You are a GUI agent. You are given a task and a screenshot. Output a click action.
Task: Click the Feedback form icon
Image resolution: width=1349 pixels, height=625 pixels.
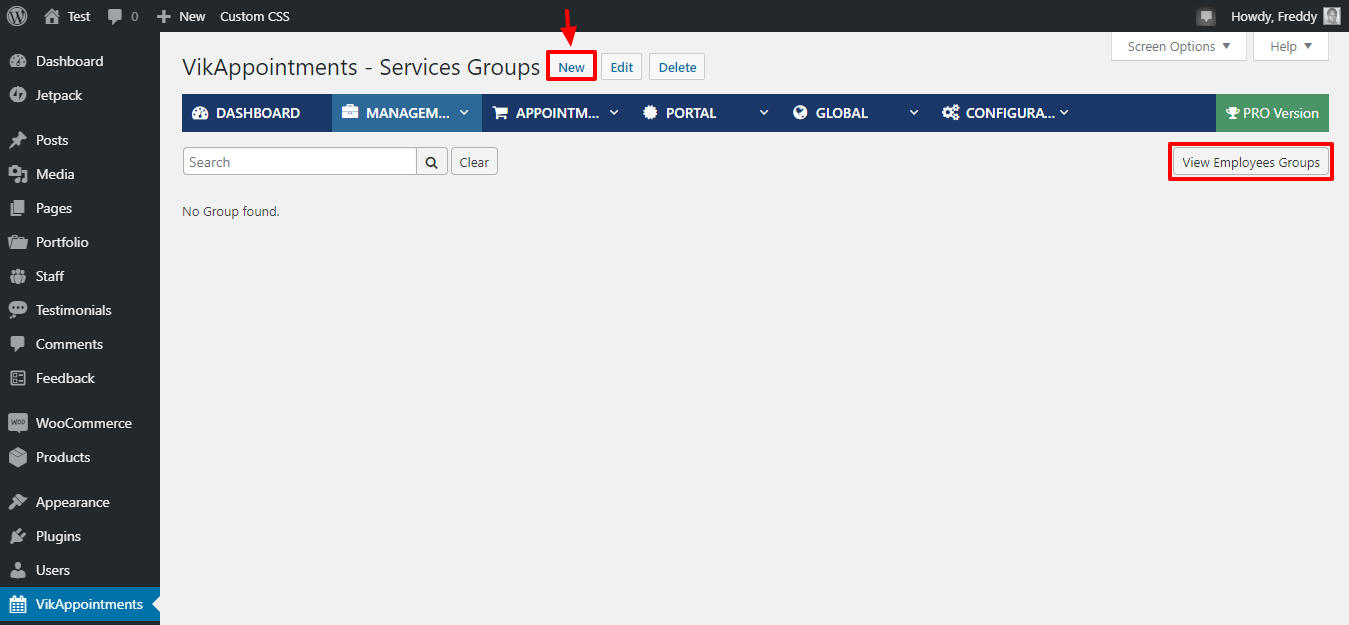click(x=18, y=378)
